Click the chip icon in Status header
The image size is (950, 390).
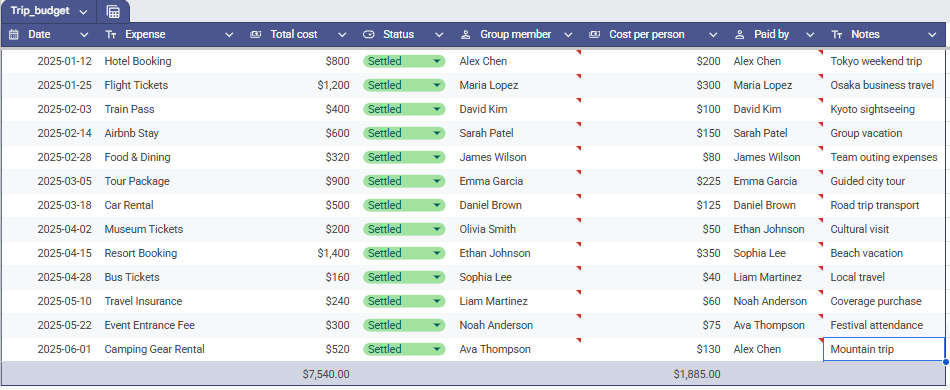point(368,35)
